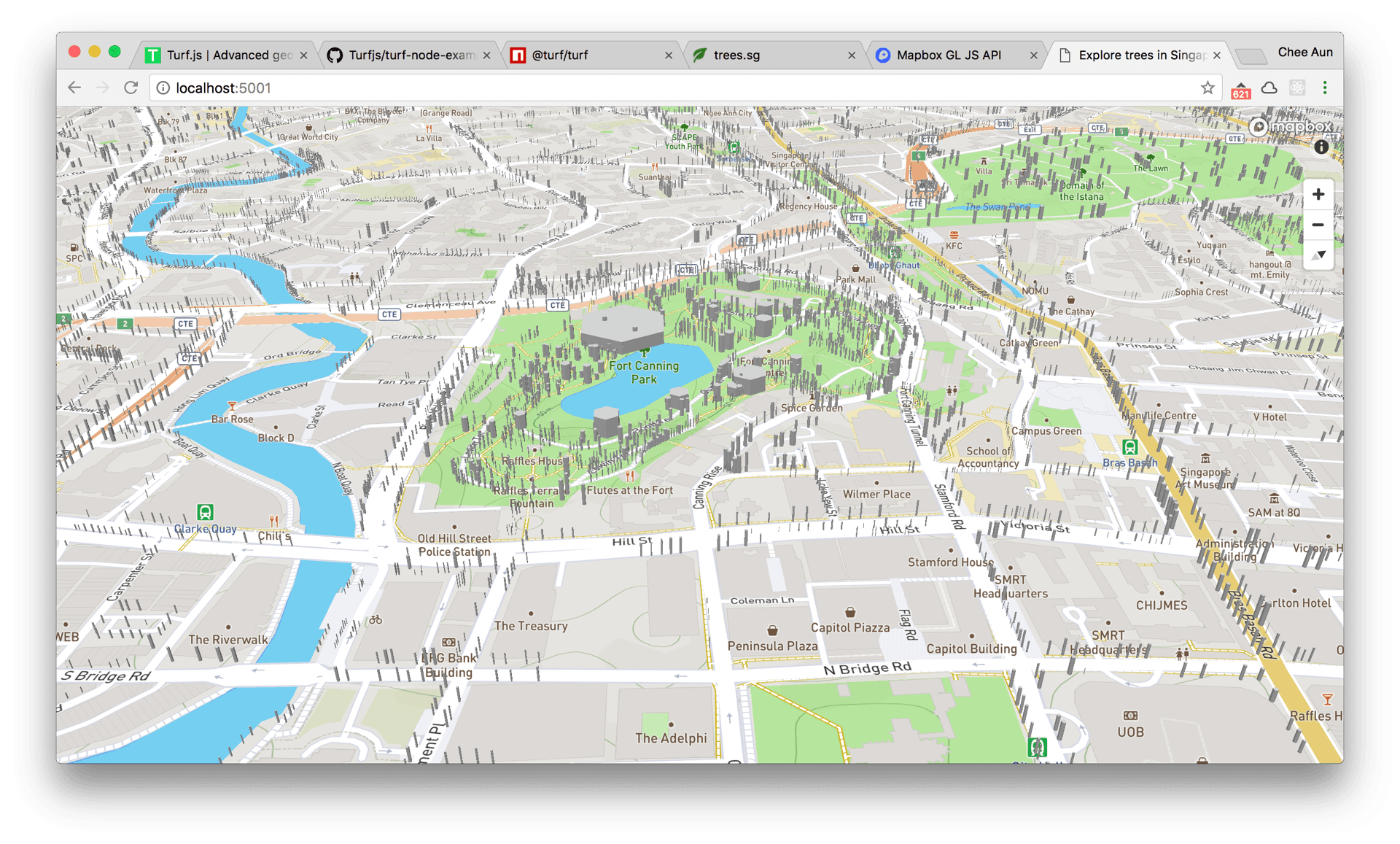Click red extension icon showing 621

coord(1240,90)
